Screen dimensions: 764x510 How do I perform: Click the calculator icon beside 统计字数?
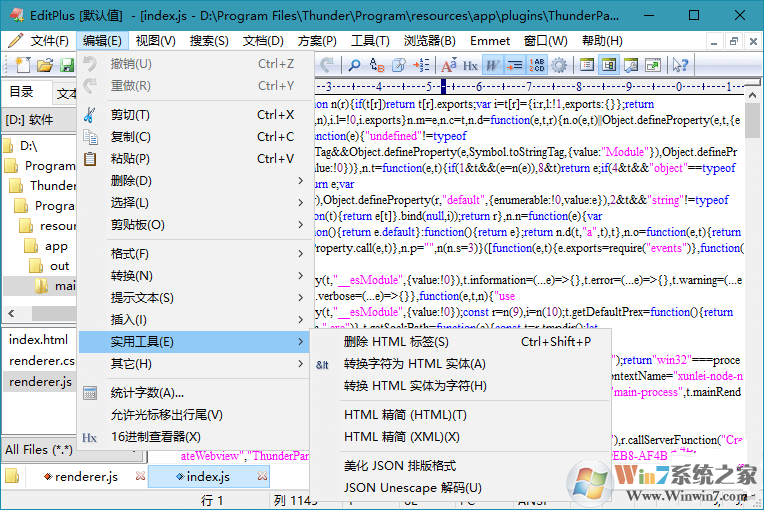[x=90, y=393]
